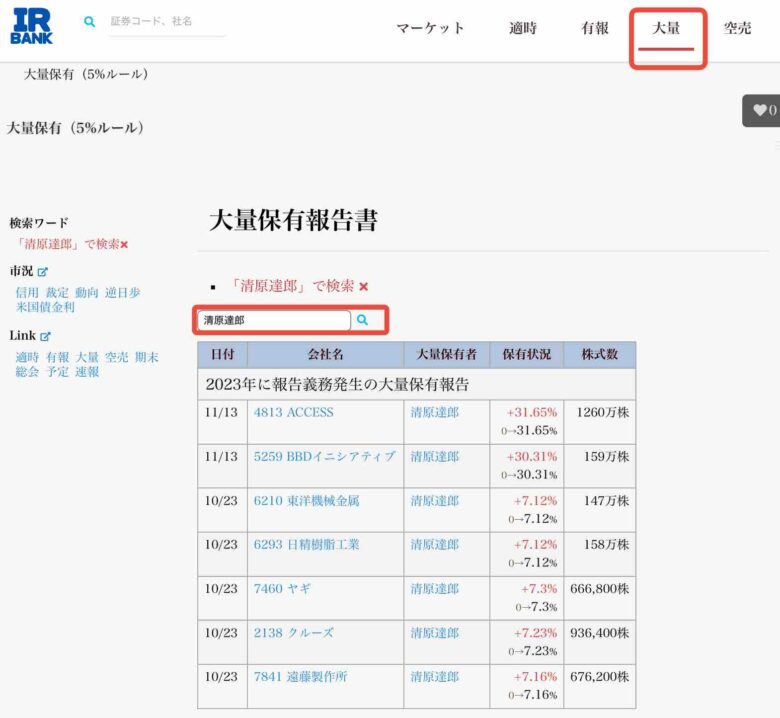The width and height of the screenshot is (780, 718).
Task: Open the 動向 market link
Action: click(87, 293)
